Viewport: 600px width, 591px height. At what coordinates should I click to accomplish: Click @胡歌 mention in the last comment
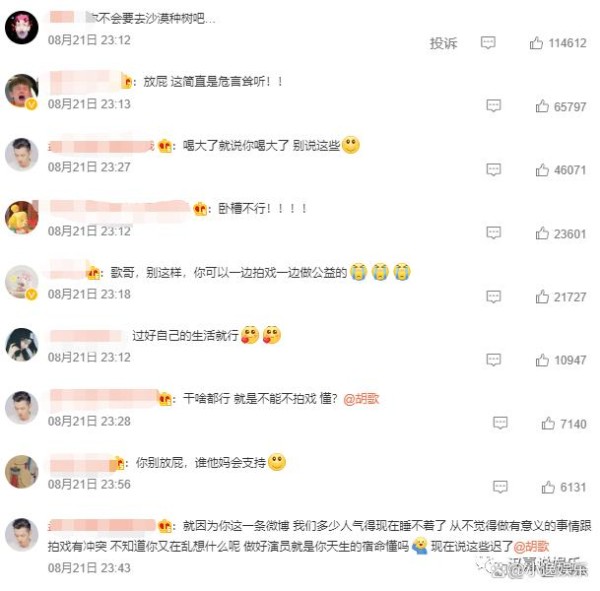[531, 546]
